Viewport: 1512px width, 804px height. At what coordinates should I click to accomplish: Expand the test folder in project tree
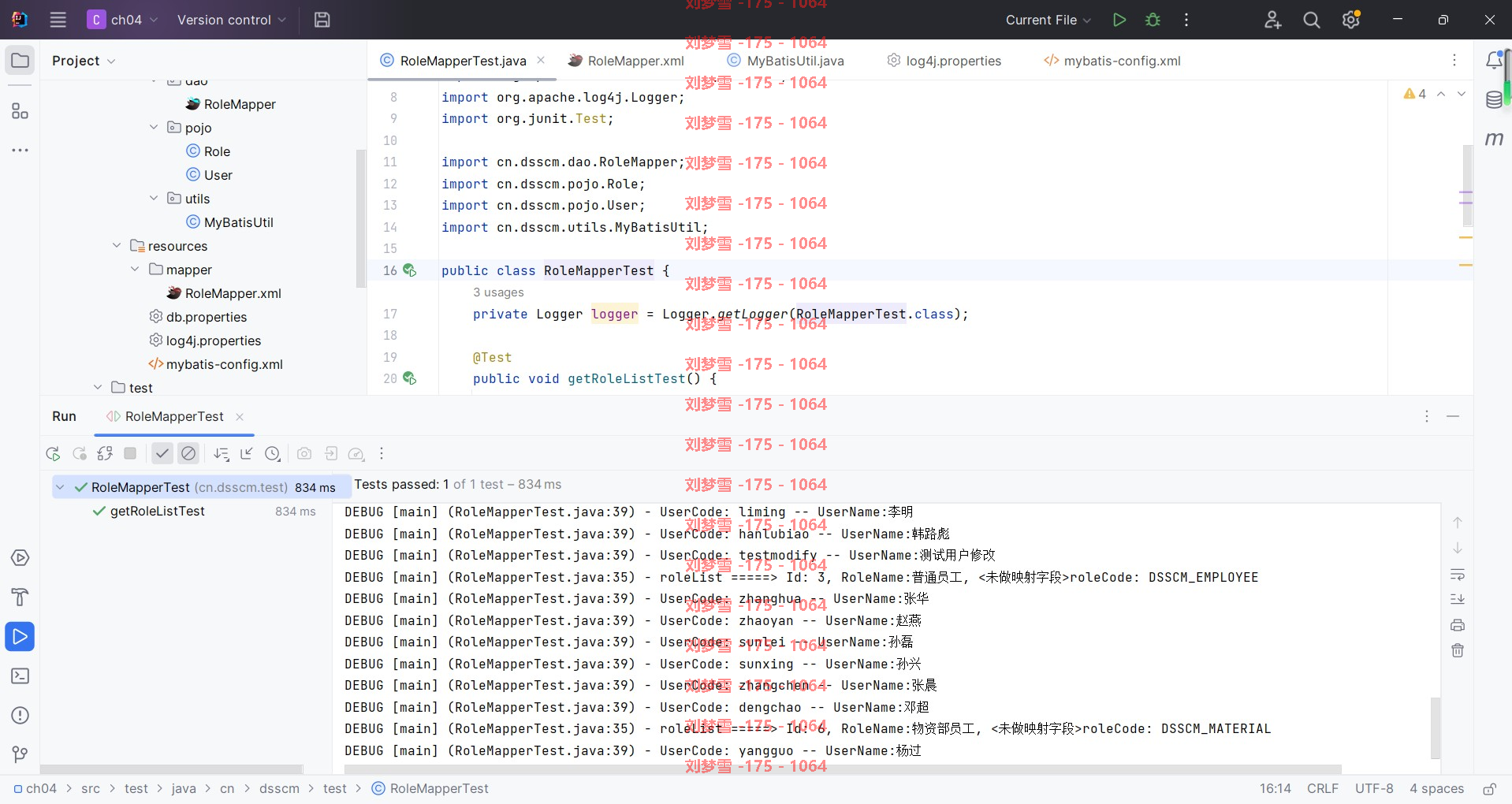click(x=98, y=387)
